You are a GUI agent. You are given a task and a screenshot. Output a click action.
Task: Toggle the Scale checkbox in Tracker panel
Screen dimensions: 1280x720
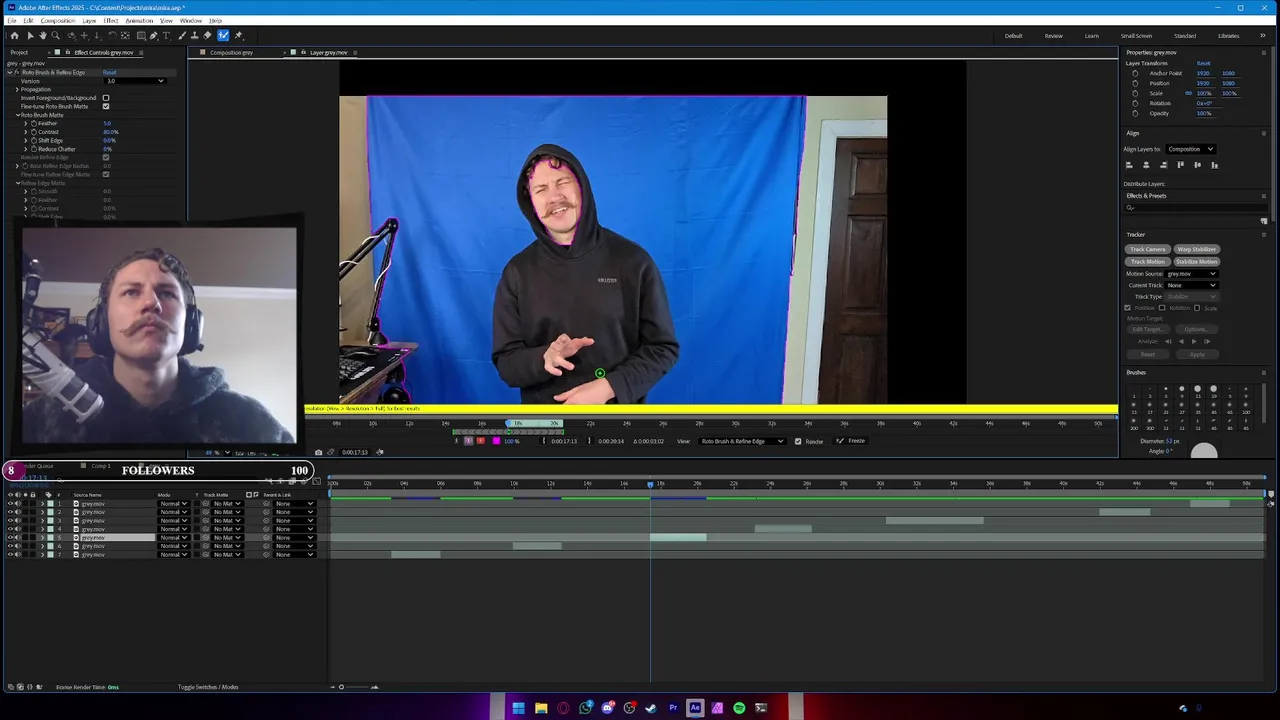1197,308
